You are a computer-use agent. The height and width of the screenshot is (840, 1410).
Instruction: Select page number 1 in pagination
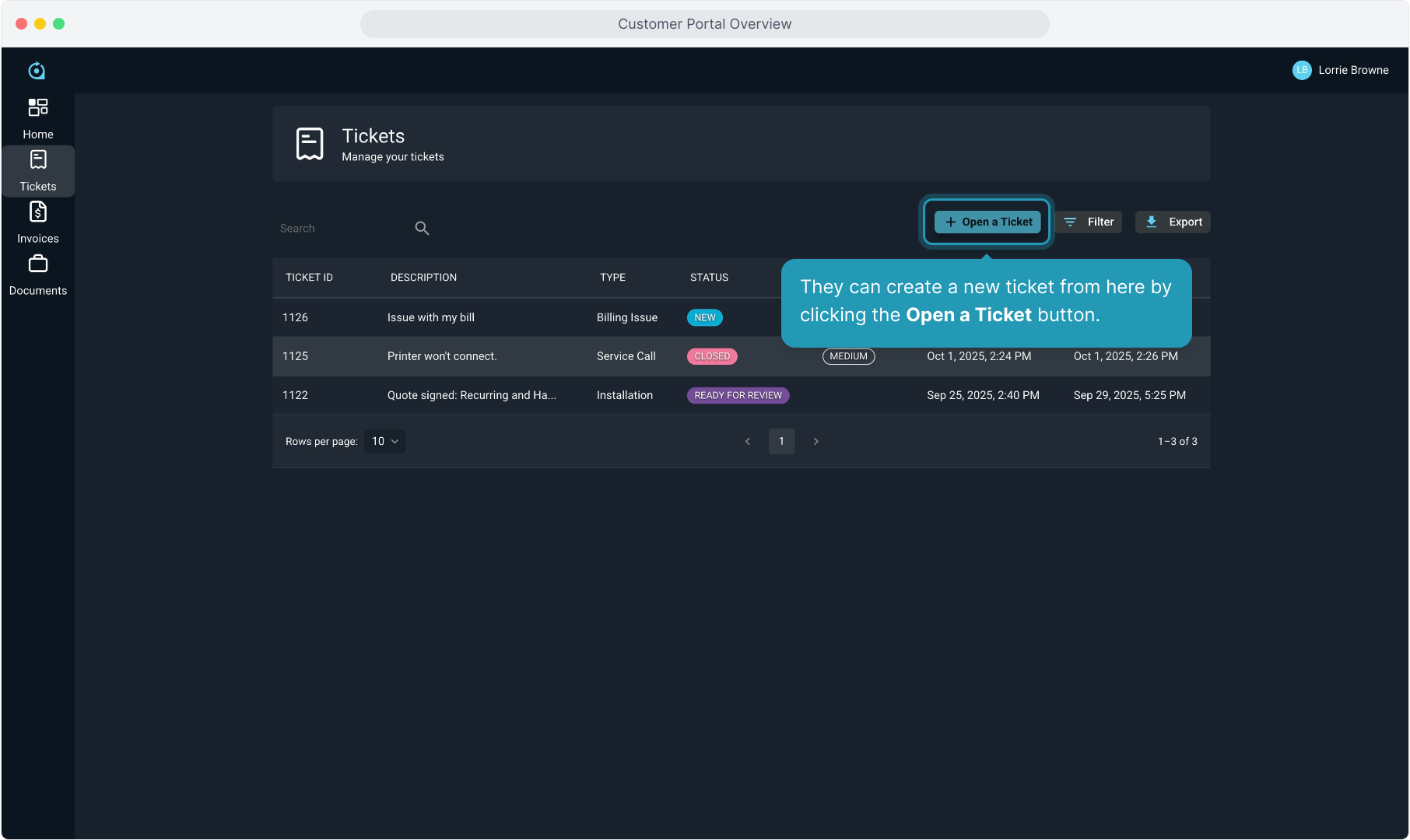[781, 441]
